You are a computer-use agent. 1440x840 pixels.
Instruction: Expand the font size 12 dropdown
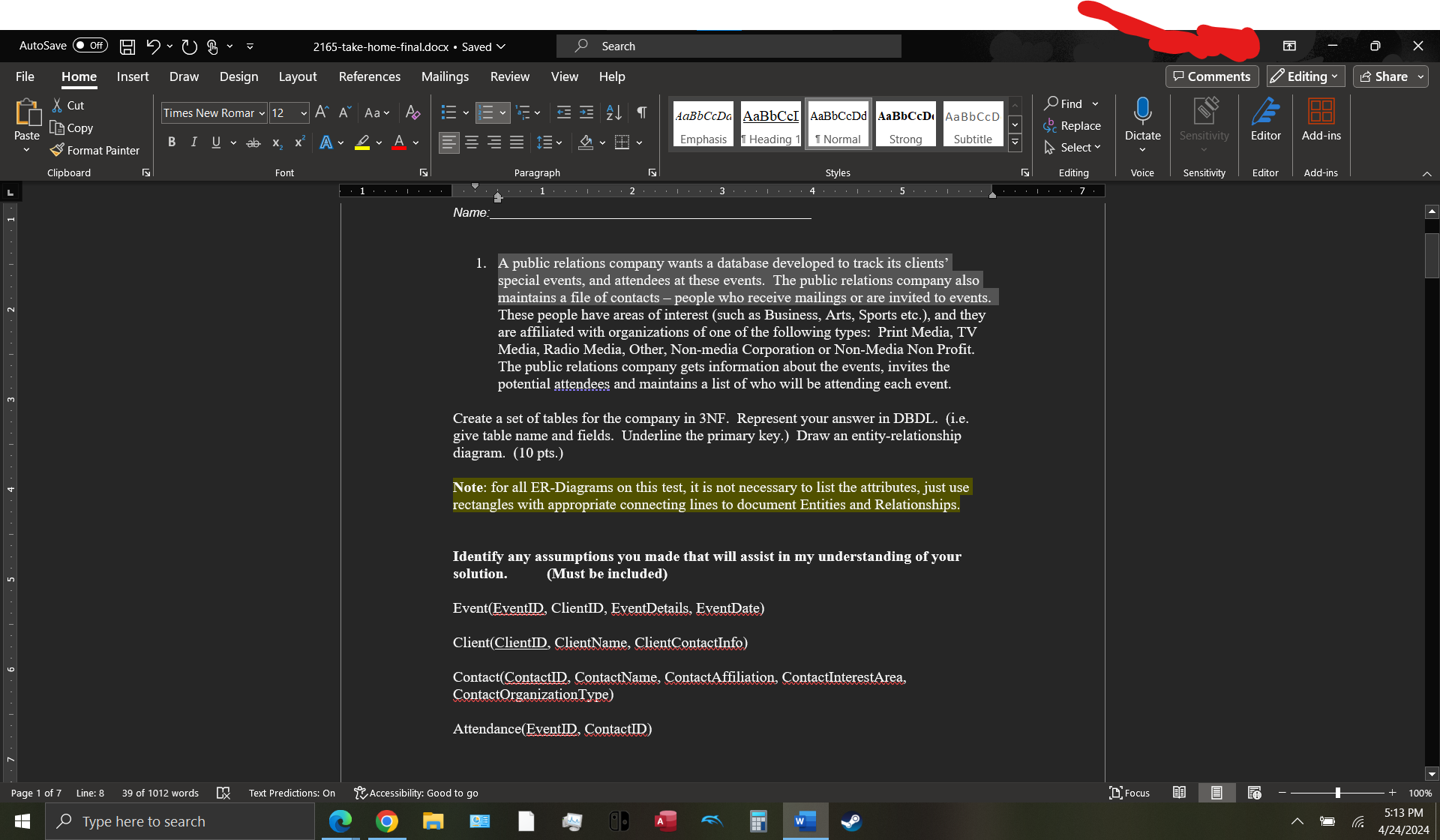point(304,113)
